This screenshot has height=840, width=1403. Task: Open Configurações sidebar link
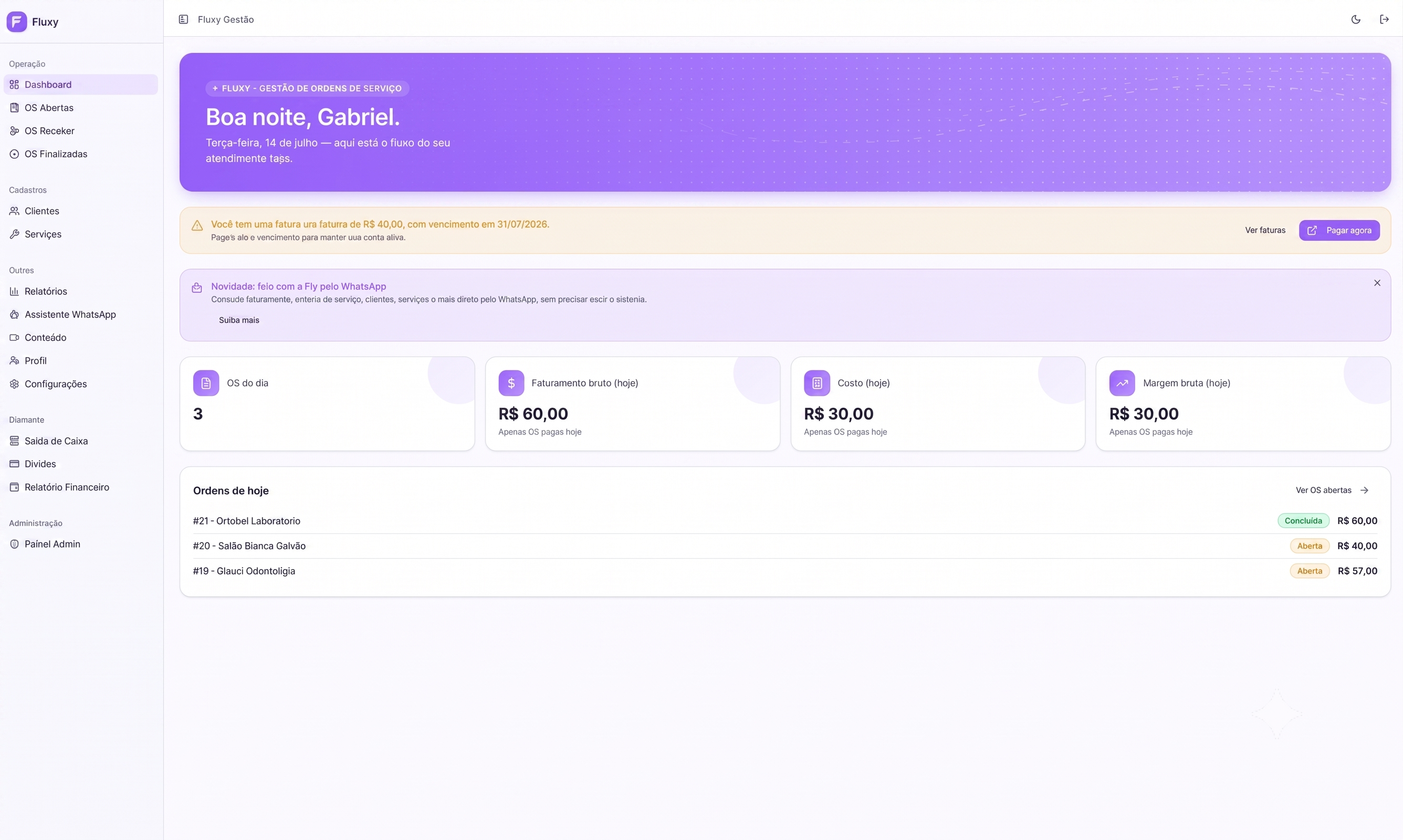tap(80, 384)
